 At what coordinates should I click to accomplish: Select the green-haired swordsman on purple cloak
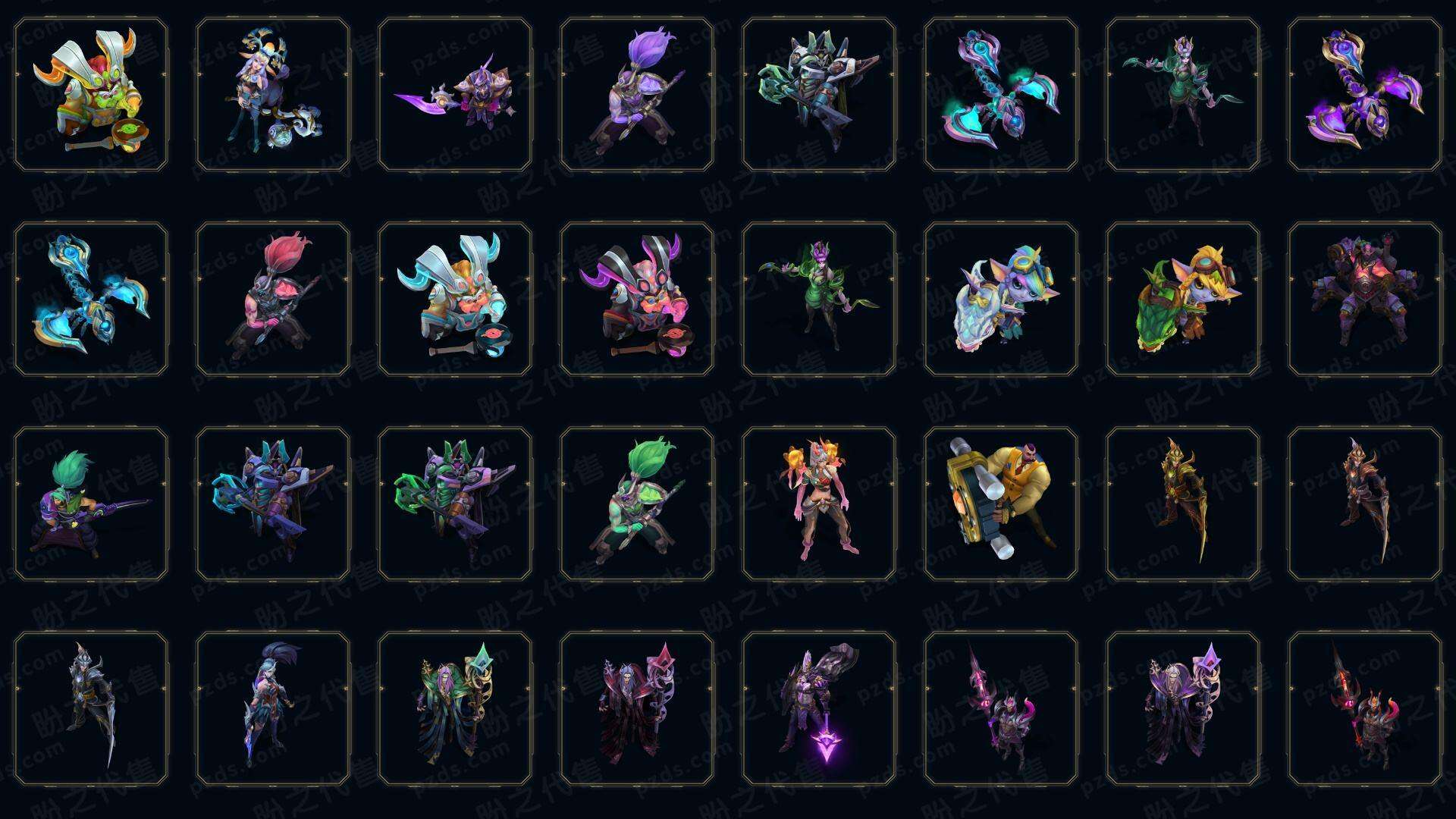click(x=91, y=504)
